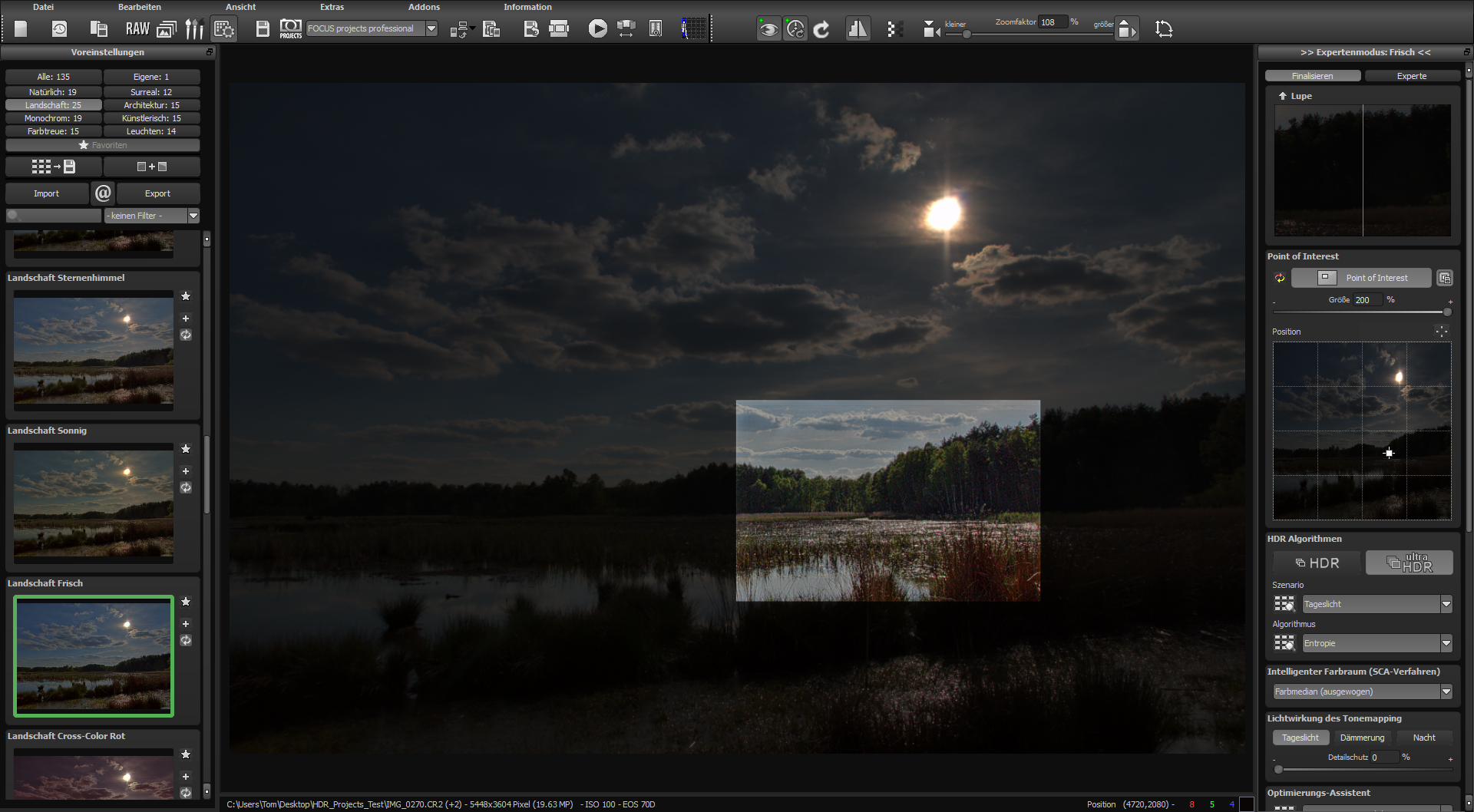The width and height of the screenshot is (1474, 812).
Task: Click the rotate/crop arrows icon
Action: pos(1164,29)
